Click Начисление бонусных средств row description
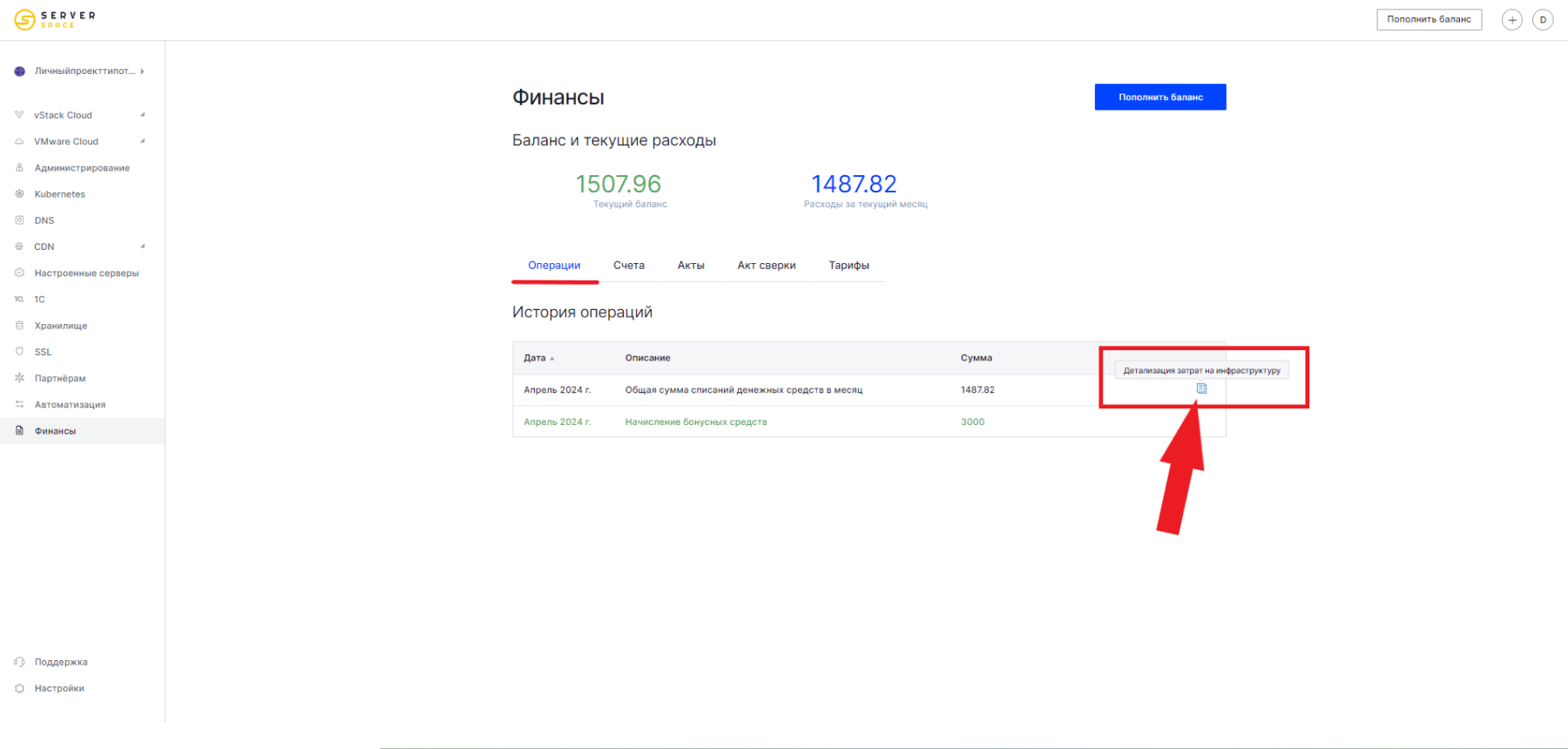This screenshot has width=1568, height=749. (696, 422)
